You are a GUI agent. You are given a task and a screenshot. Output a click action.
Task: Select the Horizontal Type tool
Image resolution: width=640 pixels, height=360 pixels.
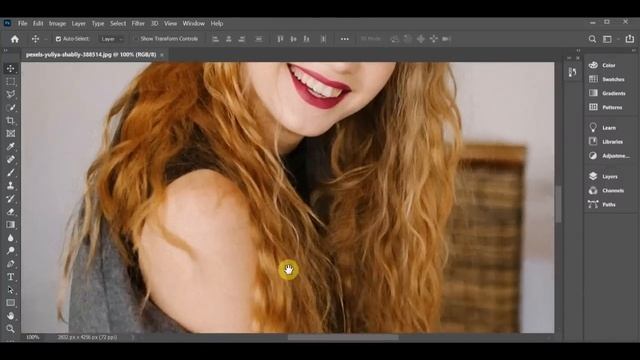point(11,277)
